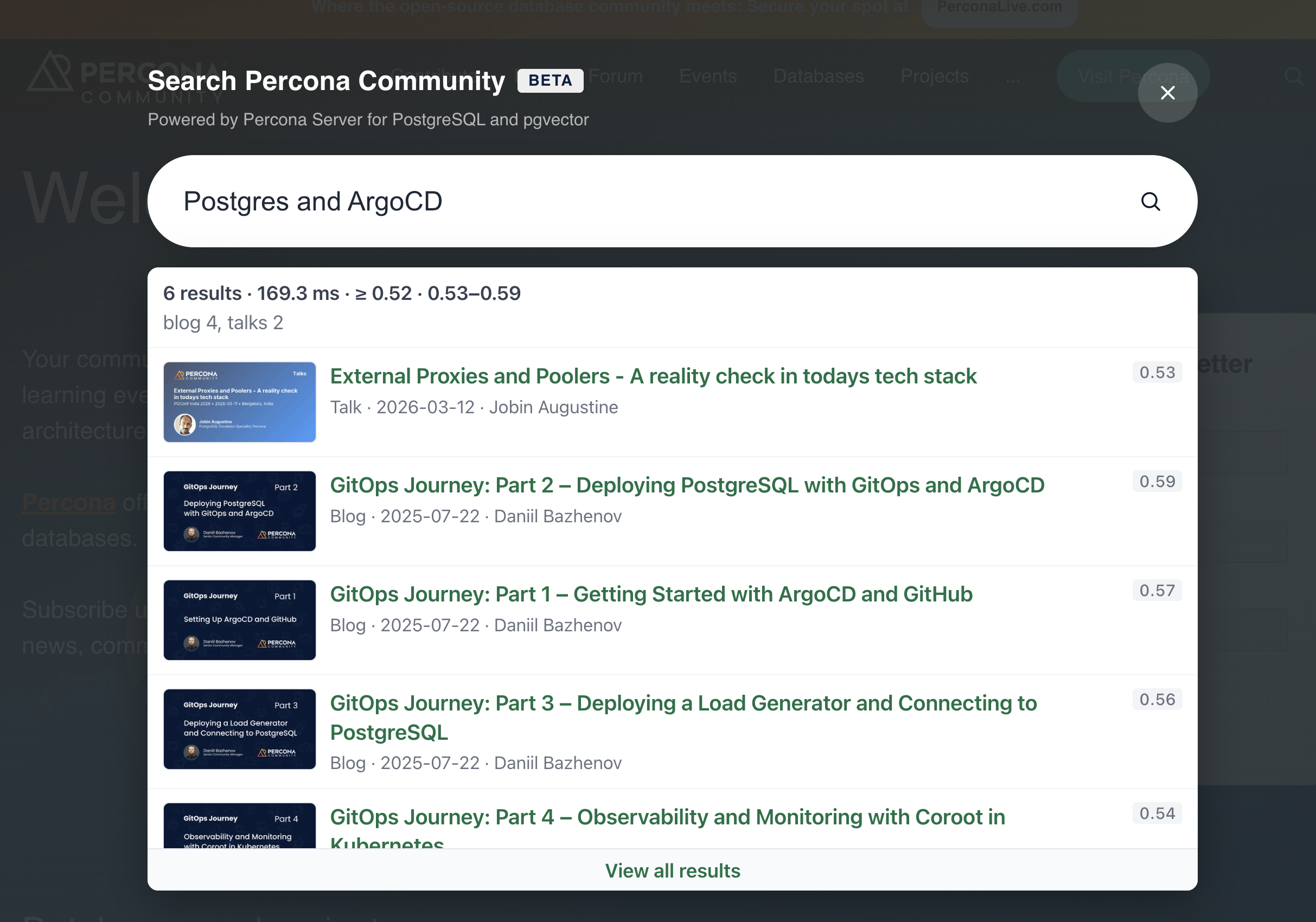
Task: Click the 'Visit Percona' button in background
Action: point(1133,76)
